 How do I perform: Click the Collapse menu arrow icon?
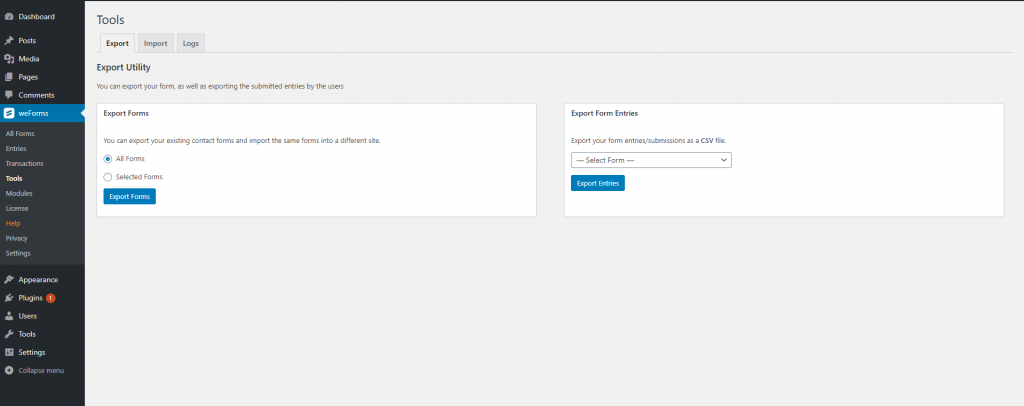tap(9, 370)
